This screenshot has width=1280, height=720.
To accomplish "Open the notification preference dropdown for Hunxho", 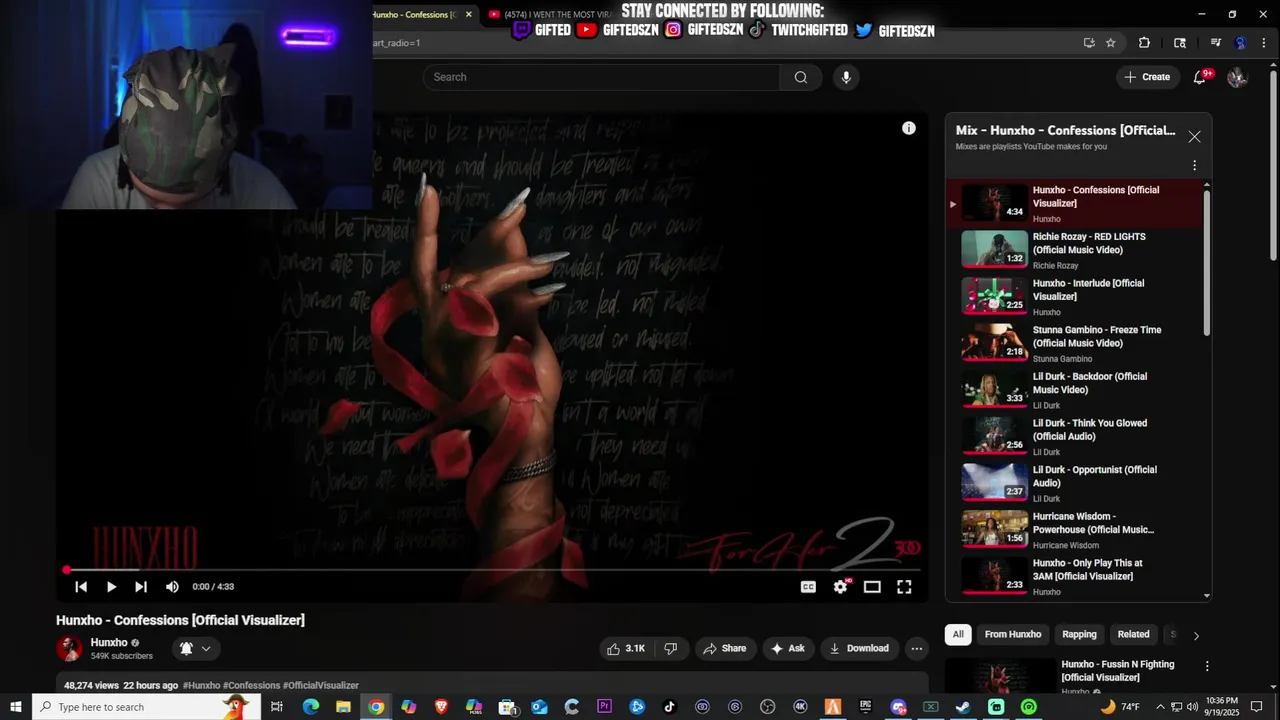I will pos(196,648).
